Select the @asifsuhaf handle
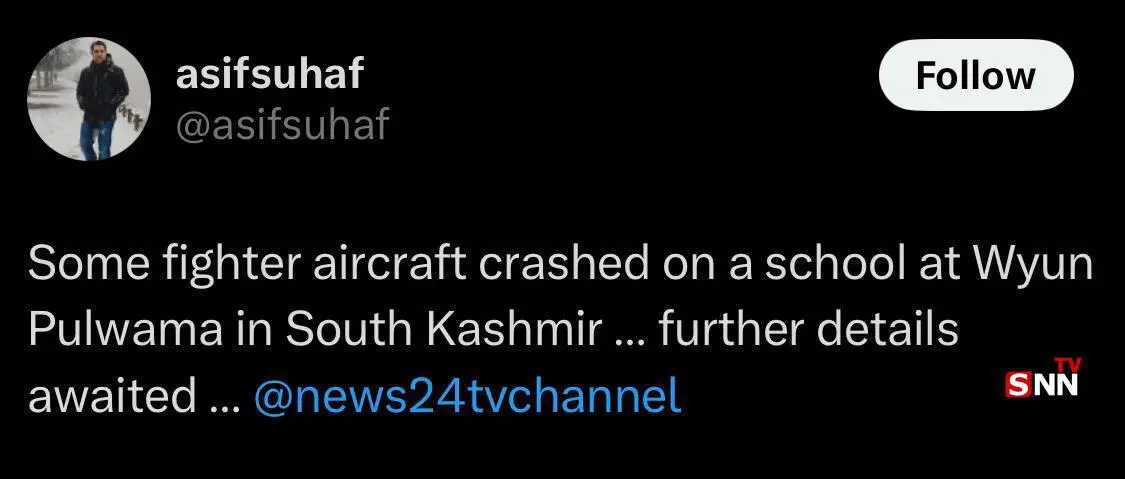Image resolution: width=1125 pixels, height=479 pixels. click(x=282, y=124)
